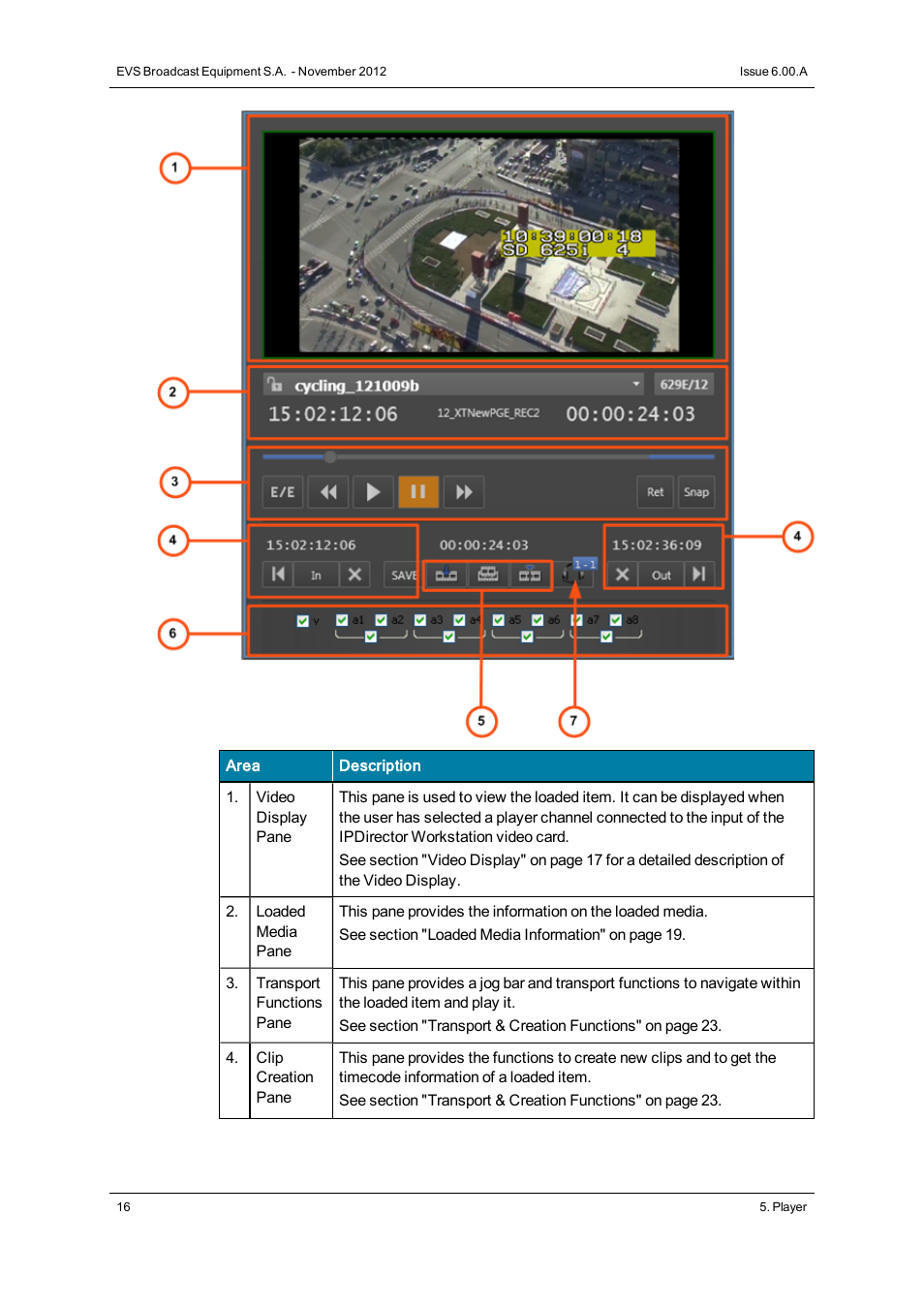This screenshot has height=1308, width=924.
Task: Click the filmstrip icon with small blue triangle
Action: coord(530,575)
